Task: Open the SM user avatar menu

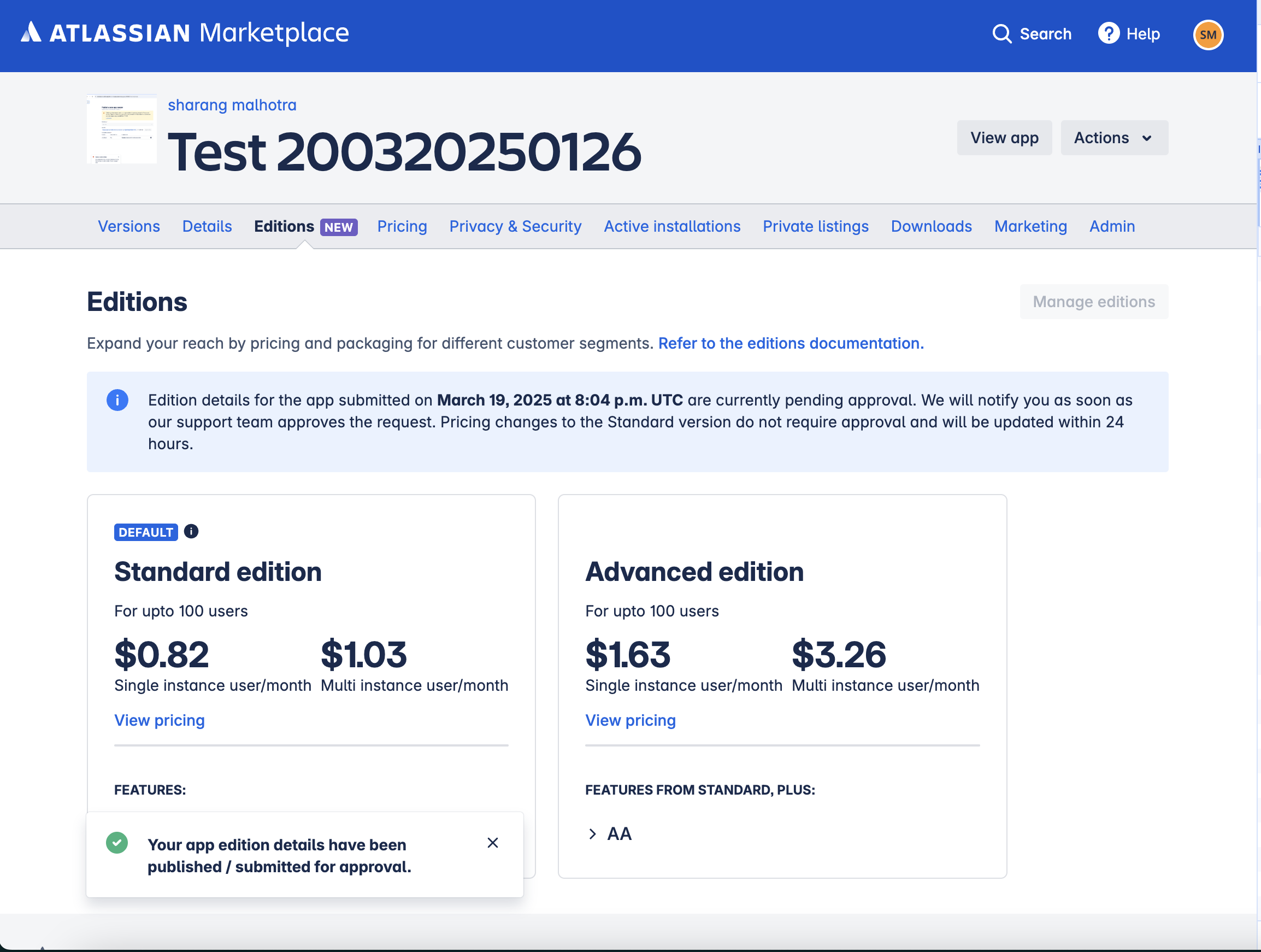Action: pos(1207,35)
